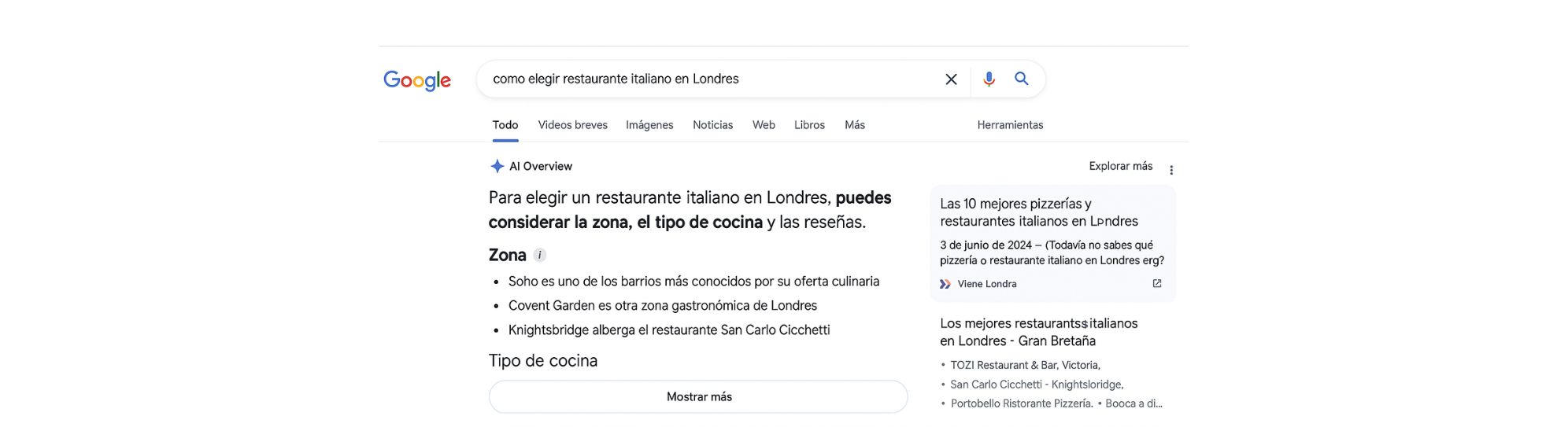Click the Knightsbridge San Carlo Cicchetti bullet
The image size is (1568, 427).
(669, 330)
